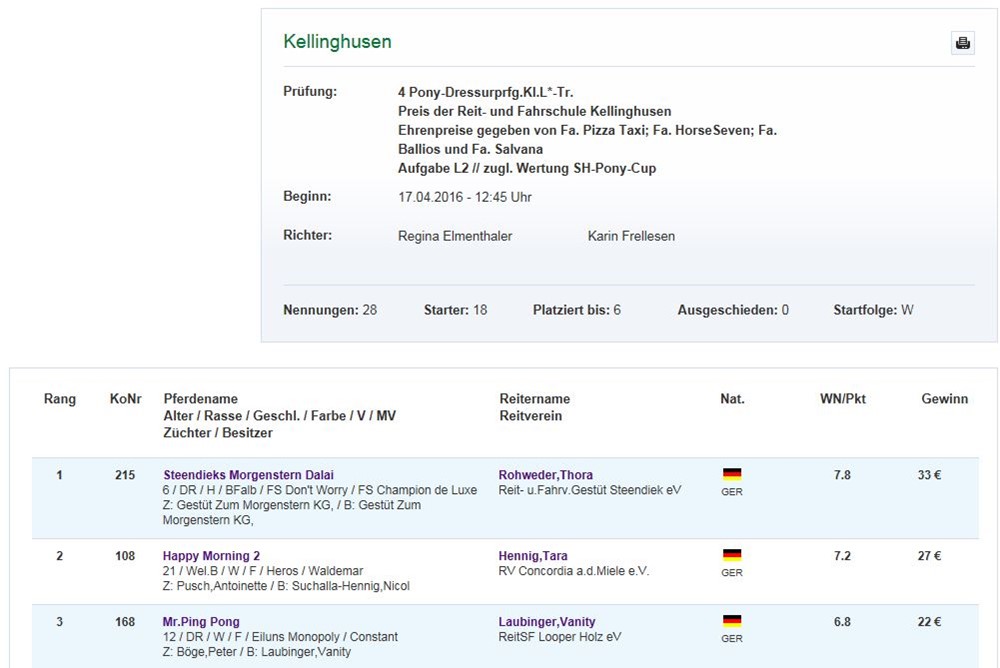Click the Nat. column header
1000x668 pixels.
[x=732, y=399]
